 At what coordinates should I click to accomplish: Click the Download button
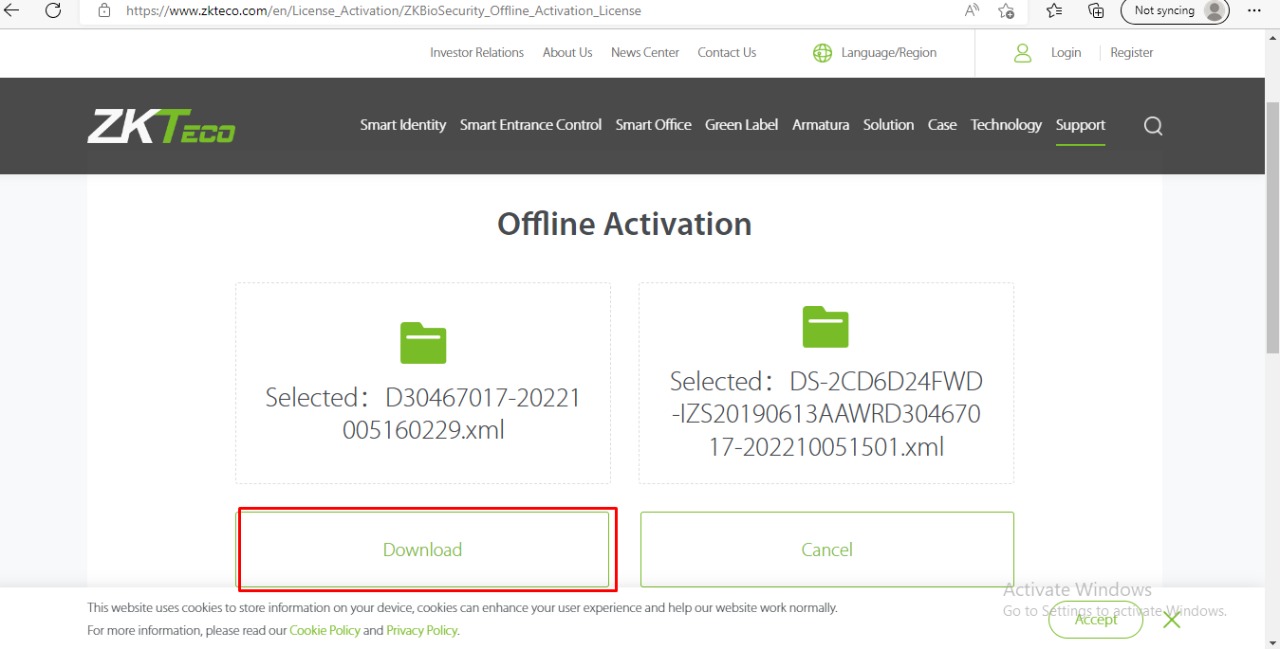tap(423, 550)
